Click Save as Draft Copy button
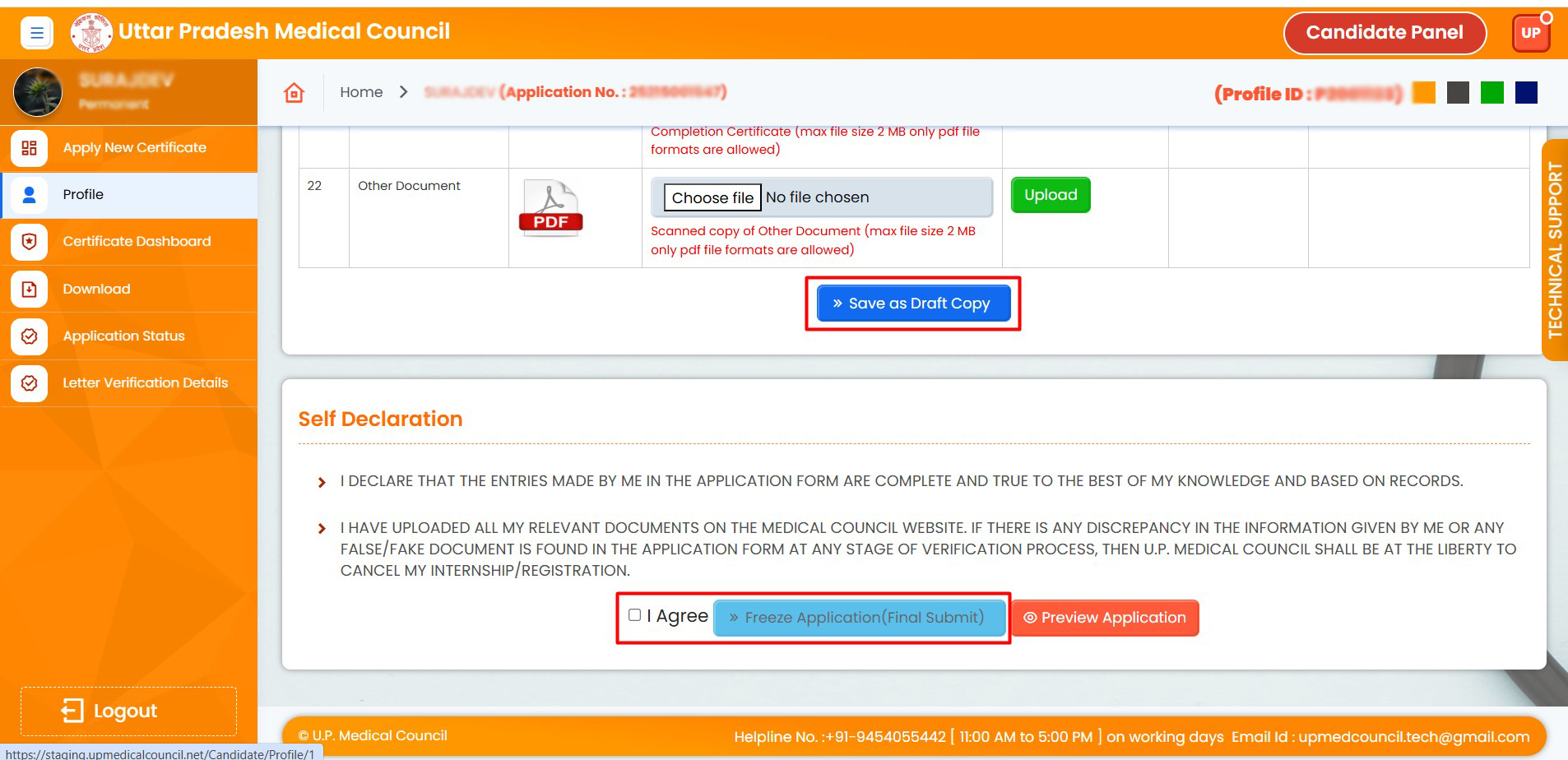Image resolution: width=1568 pixels, height=760 pixels. pyautogui.click(x=912, y=304)
